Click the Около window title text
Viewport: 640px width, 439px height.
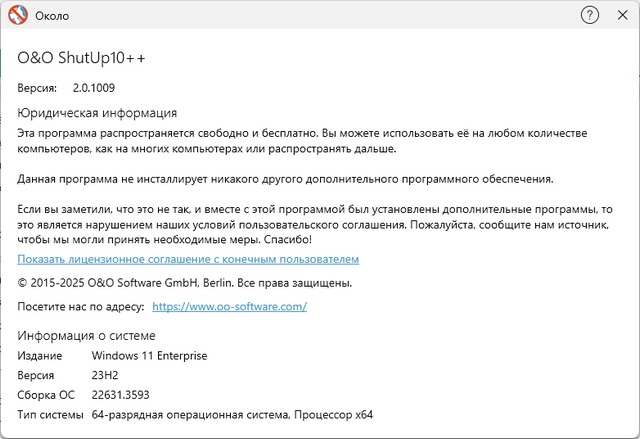[52, 17]
